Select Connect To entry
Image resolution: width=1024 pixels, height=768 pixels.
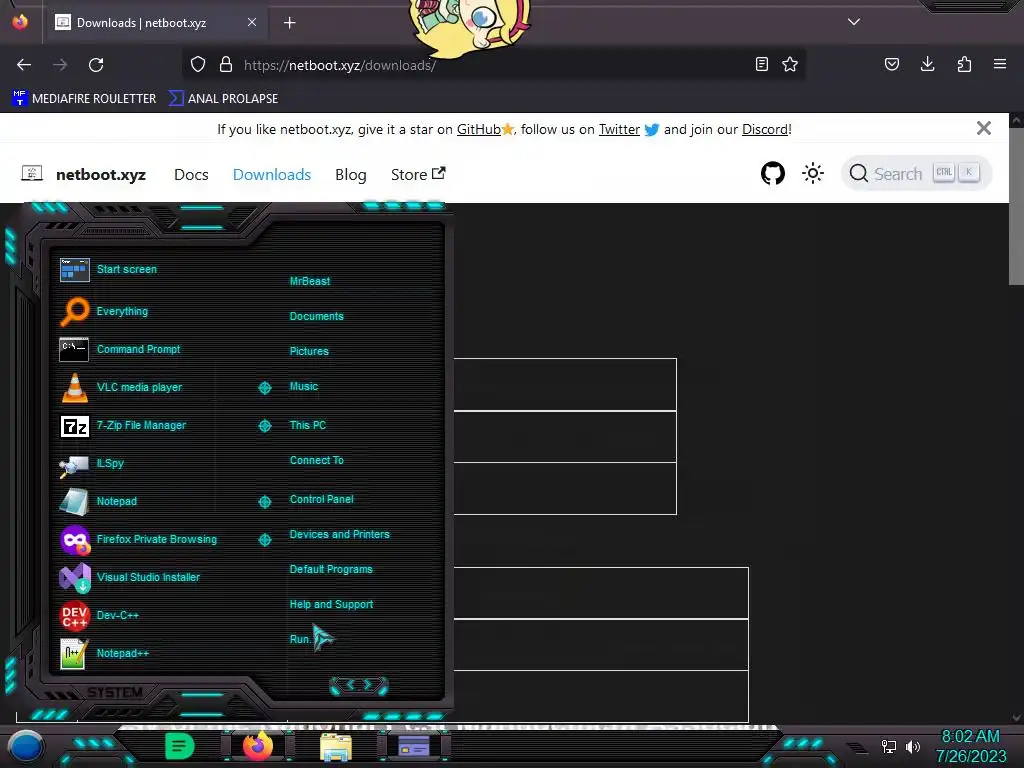(316, 460)
